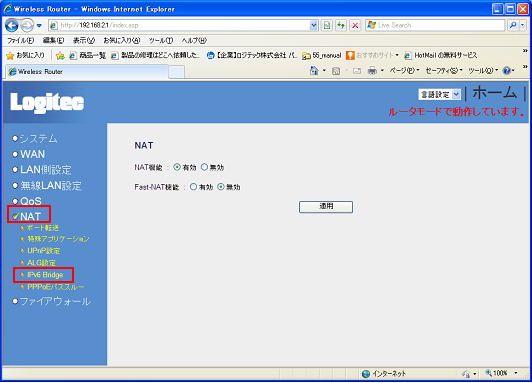Open the 言語設定 language dropdown
This screenshot has width=532, height=383.
click(x=440, y=94)
